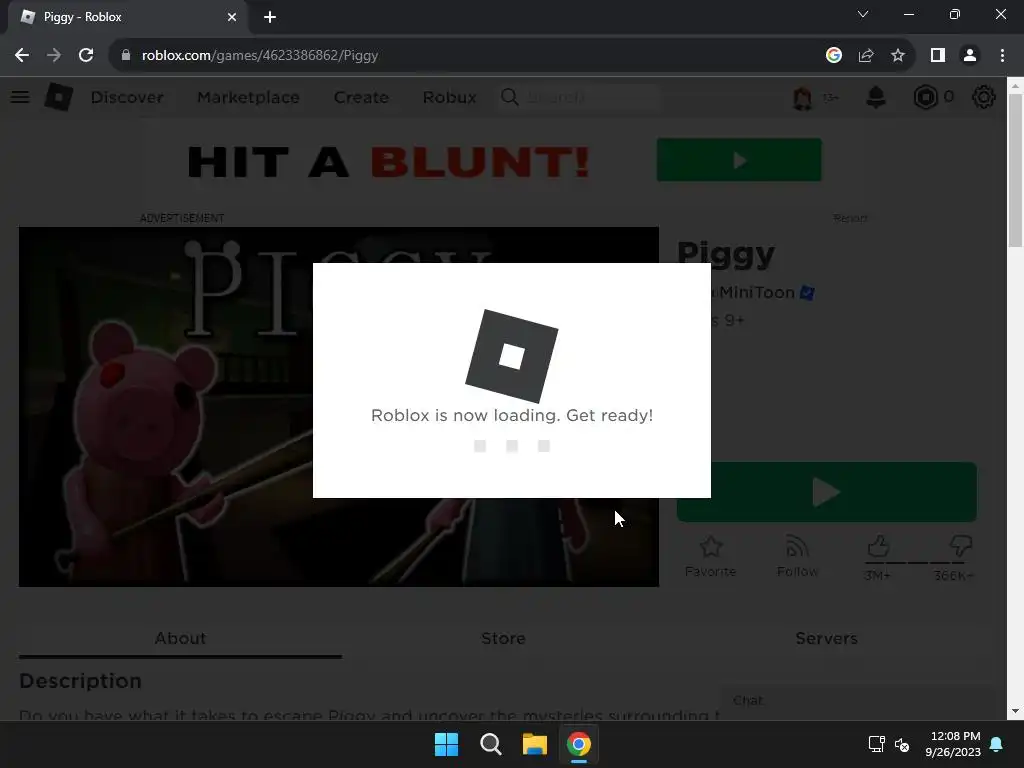Image resolution: width=1024 pixels, height=768 pixels.
Task: Click the Piggy game title text
Action: [x=726, y=255]
